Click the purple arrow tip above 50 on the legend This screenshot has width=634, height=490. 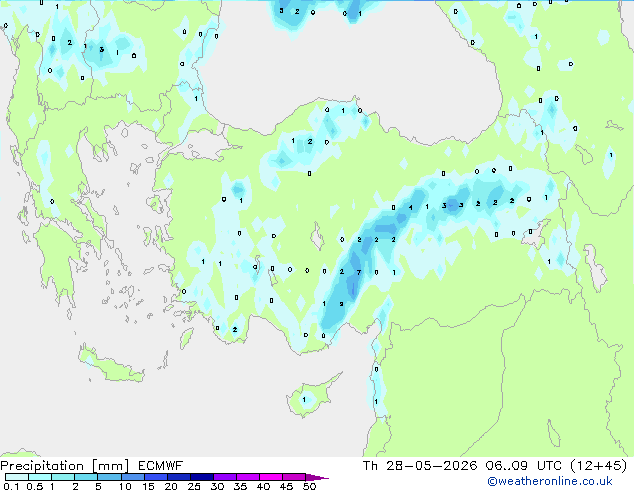[316, 477]
